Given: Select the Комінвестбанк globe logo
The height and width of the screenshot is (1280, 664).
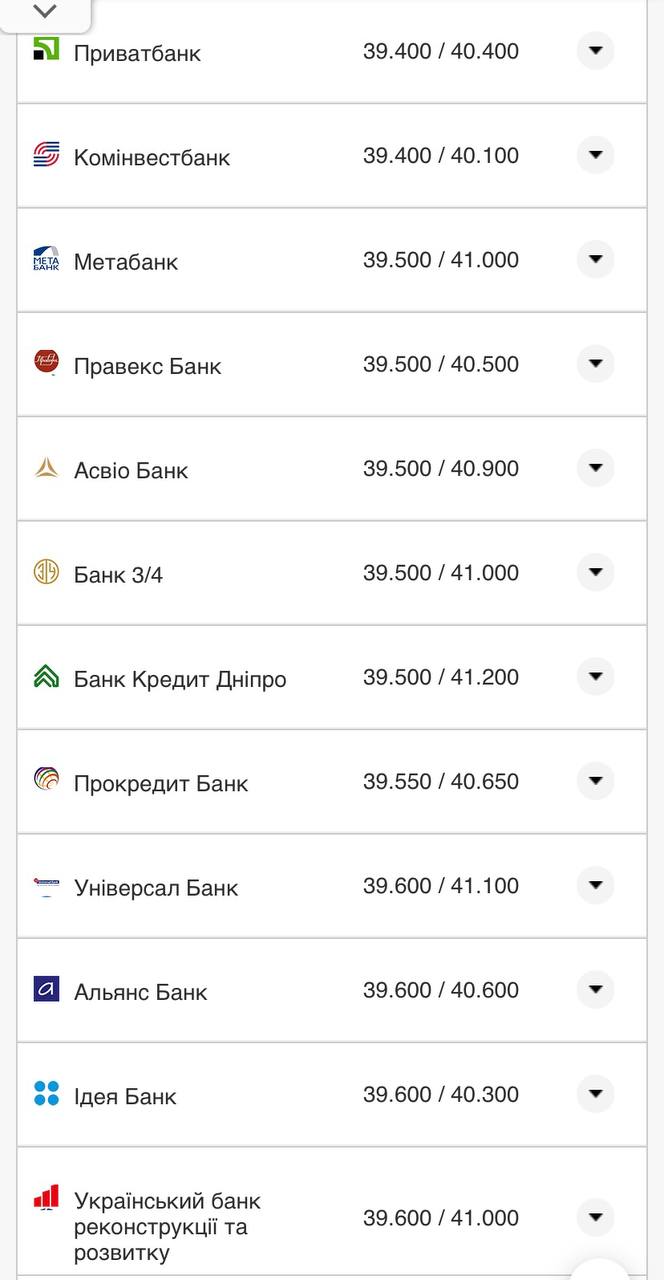Looking at the screenshot, I should point(45,155).
